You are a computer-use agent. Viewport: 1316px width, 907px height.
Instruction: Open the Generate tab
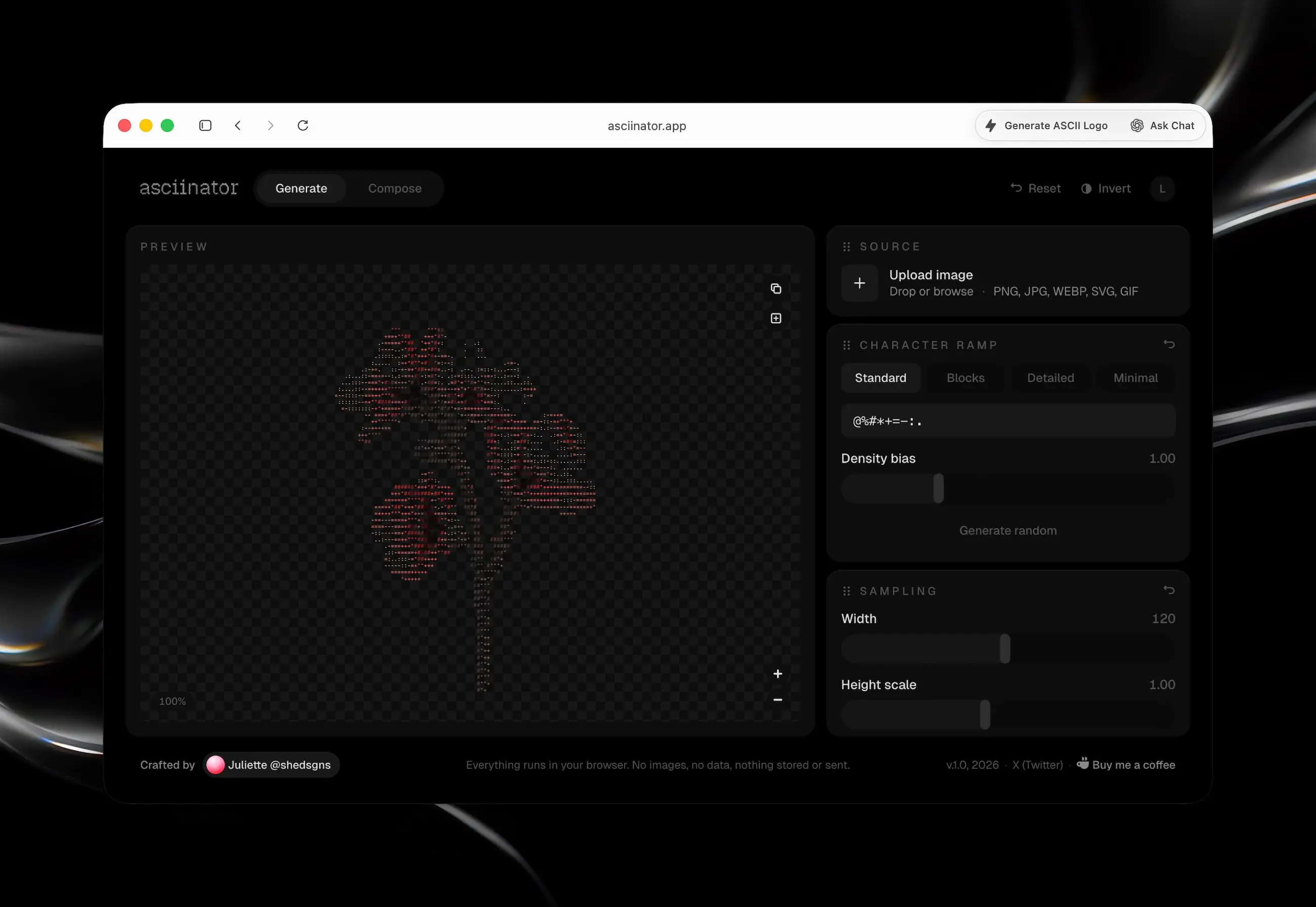301,189
